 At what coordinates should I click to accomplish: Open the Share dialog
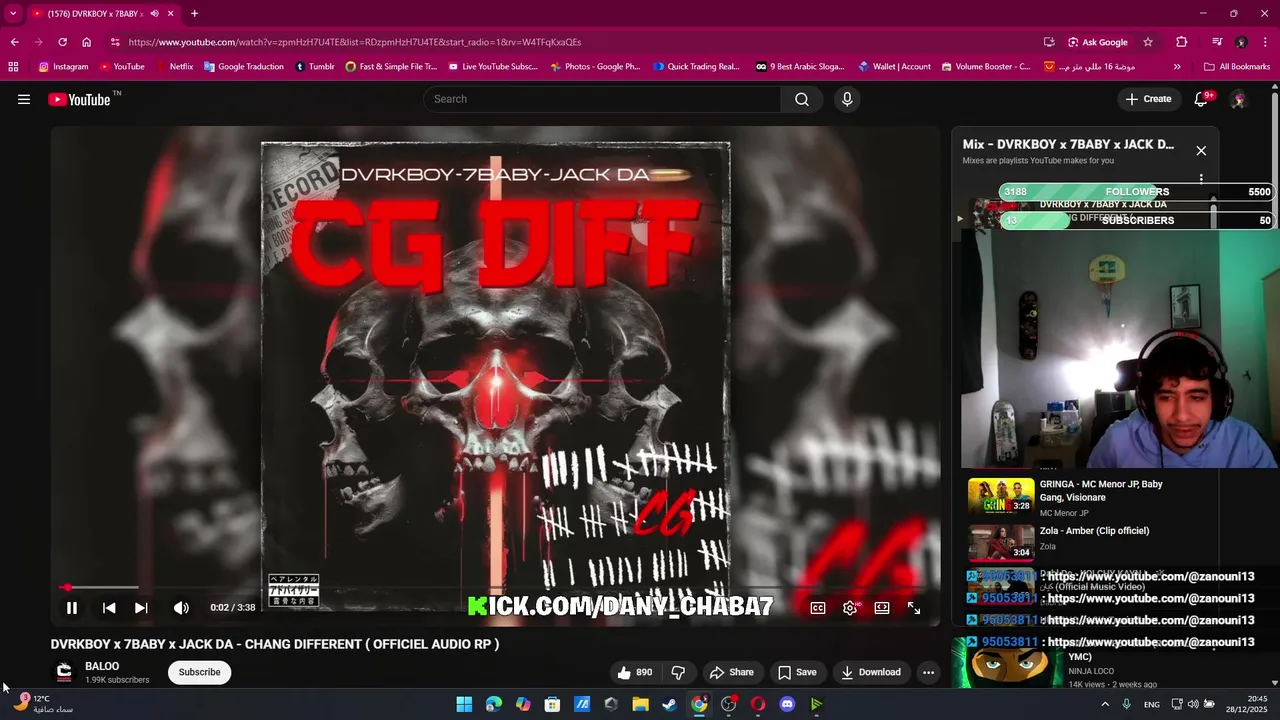click(731, 672)
